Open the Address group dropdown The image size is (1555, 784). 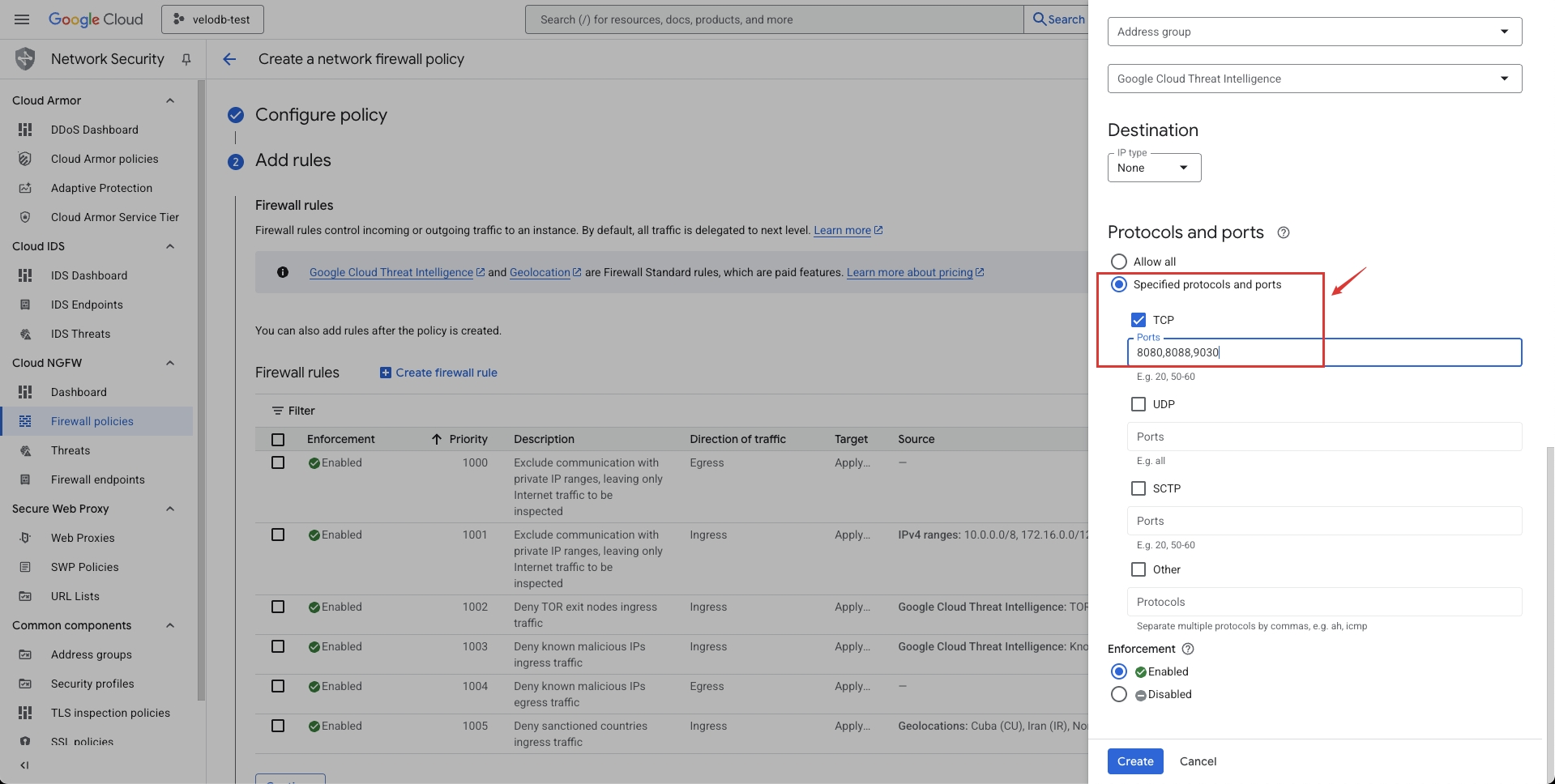(x=1314, y=32)
